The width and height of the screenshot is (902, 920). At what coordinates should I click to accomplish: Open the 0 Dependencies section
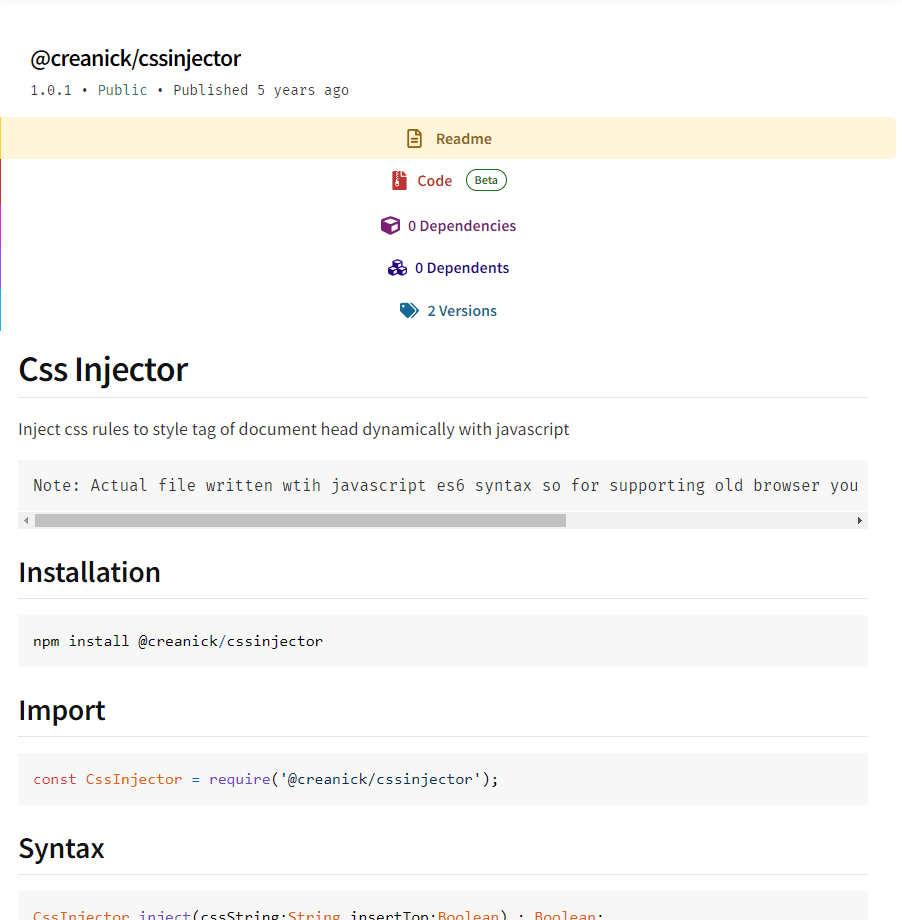coord(462,225)
